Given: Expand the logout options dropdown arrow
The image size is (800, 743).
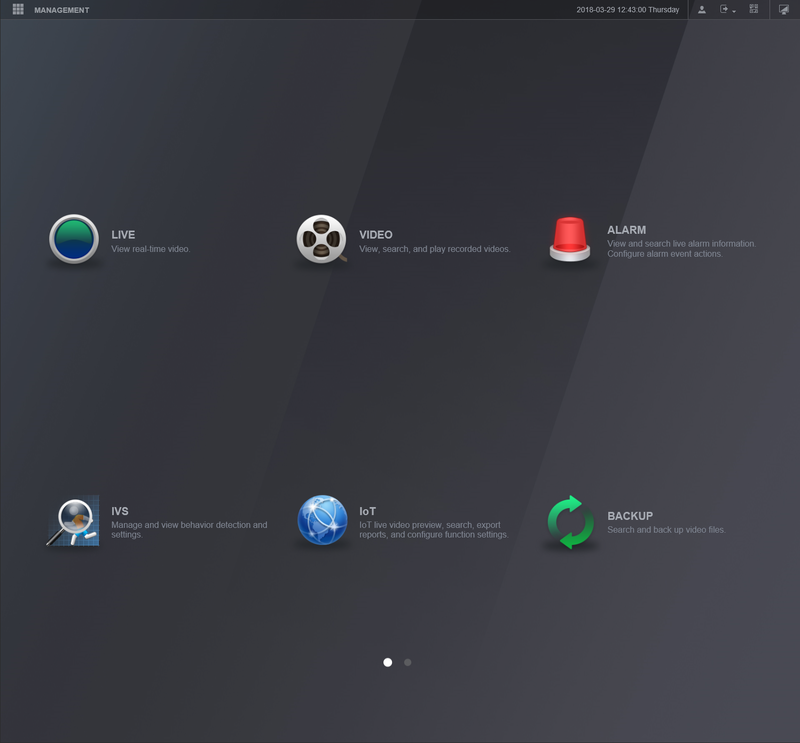Looking at the screenshot, I should click(x=734, y=10).
